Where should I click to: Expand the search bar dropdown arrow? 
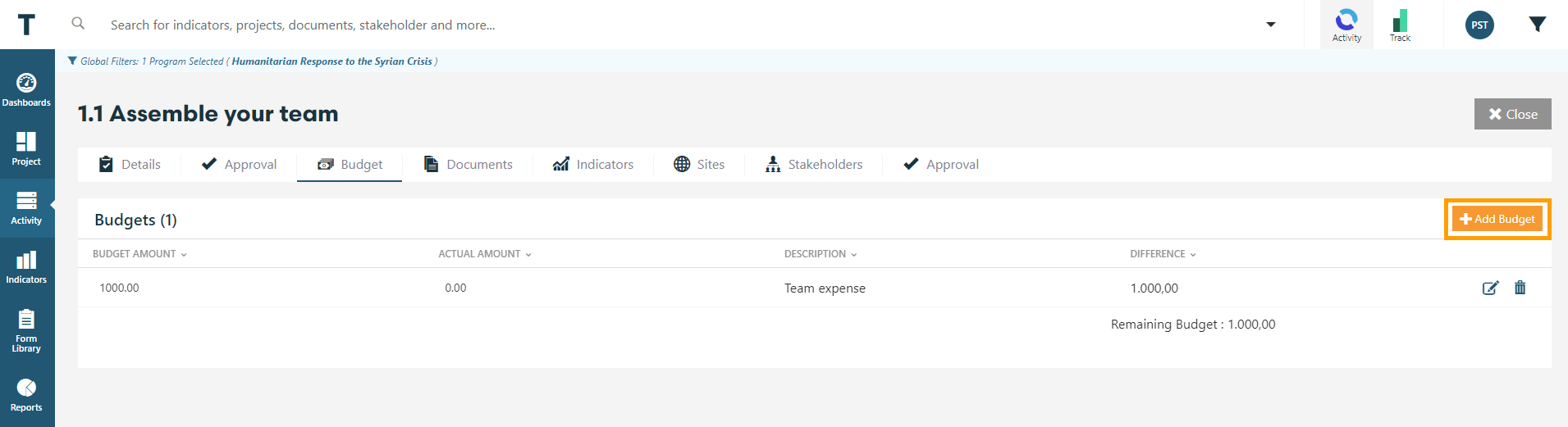tap(1270, 25)
